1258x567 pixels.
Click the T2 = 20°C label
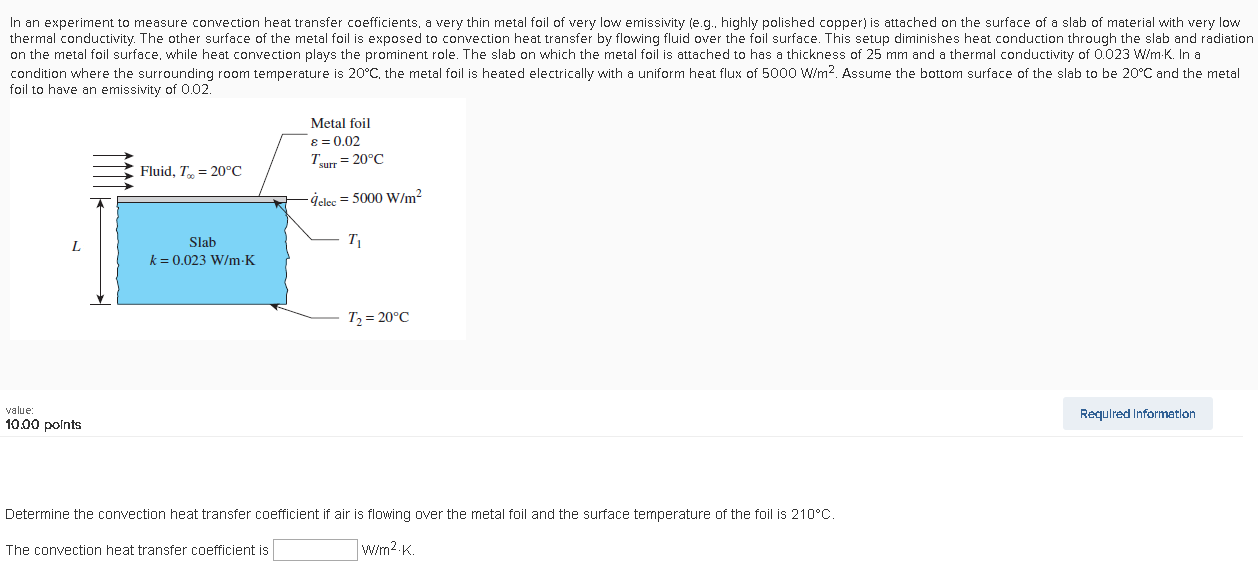378,318
